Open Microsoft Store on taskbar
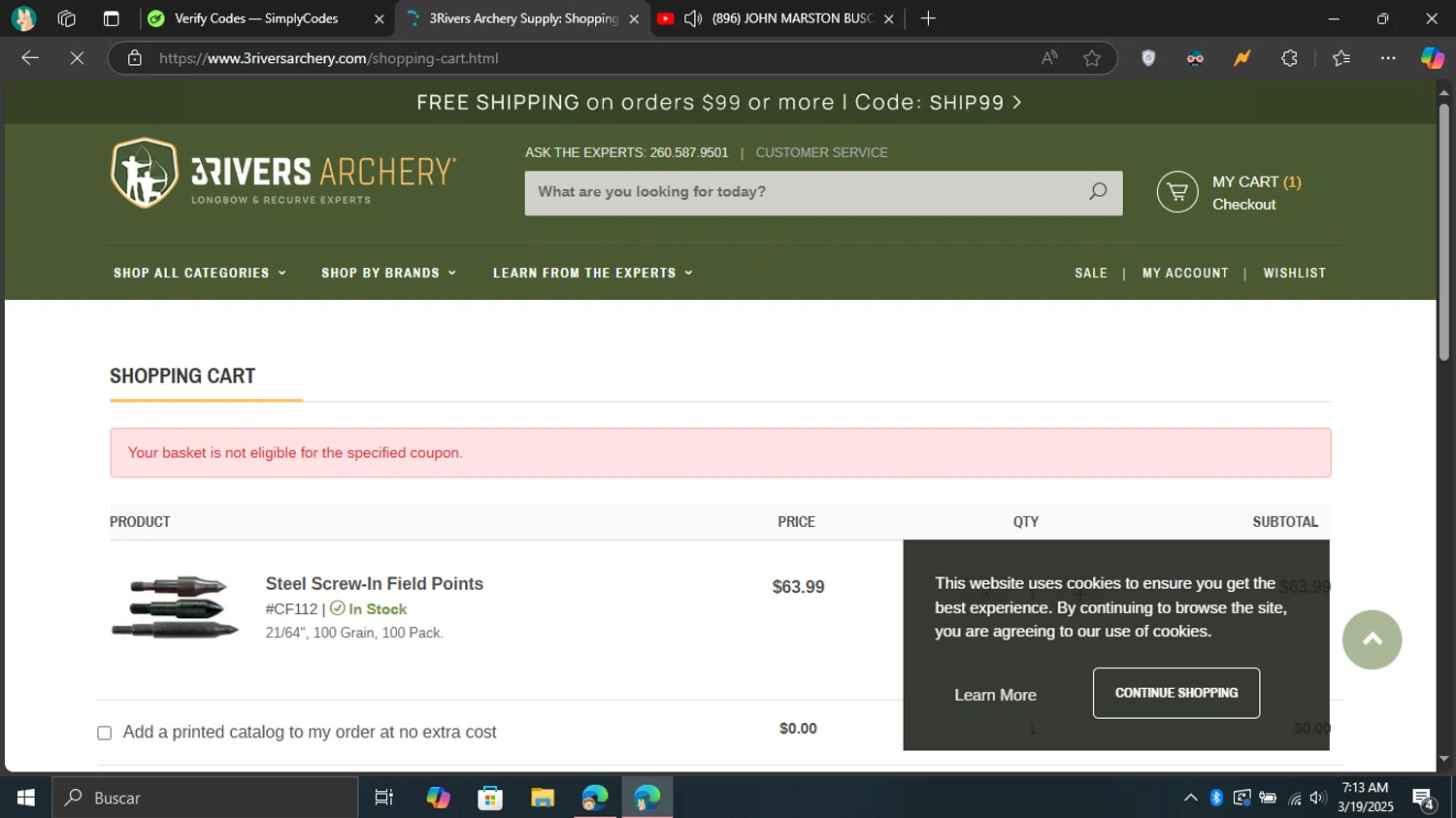The height and width of the screenshot is (818, 1456). (x=490, y=798)
